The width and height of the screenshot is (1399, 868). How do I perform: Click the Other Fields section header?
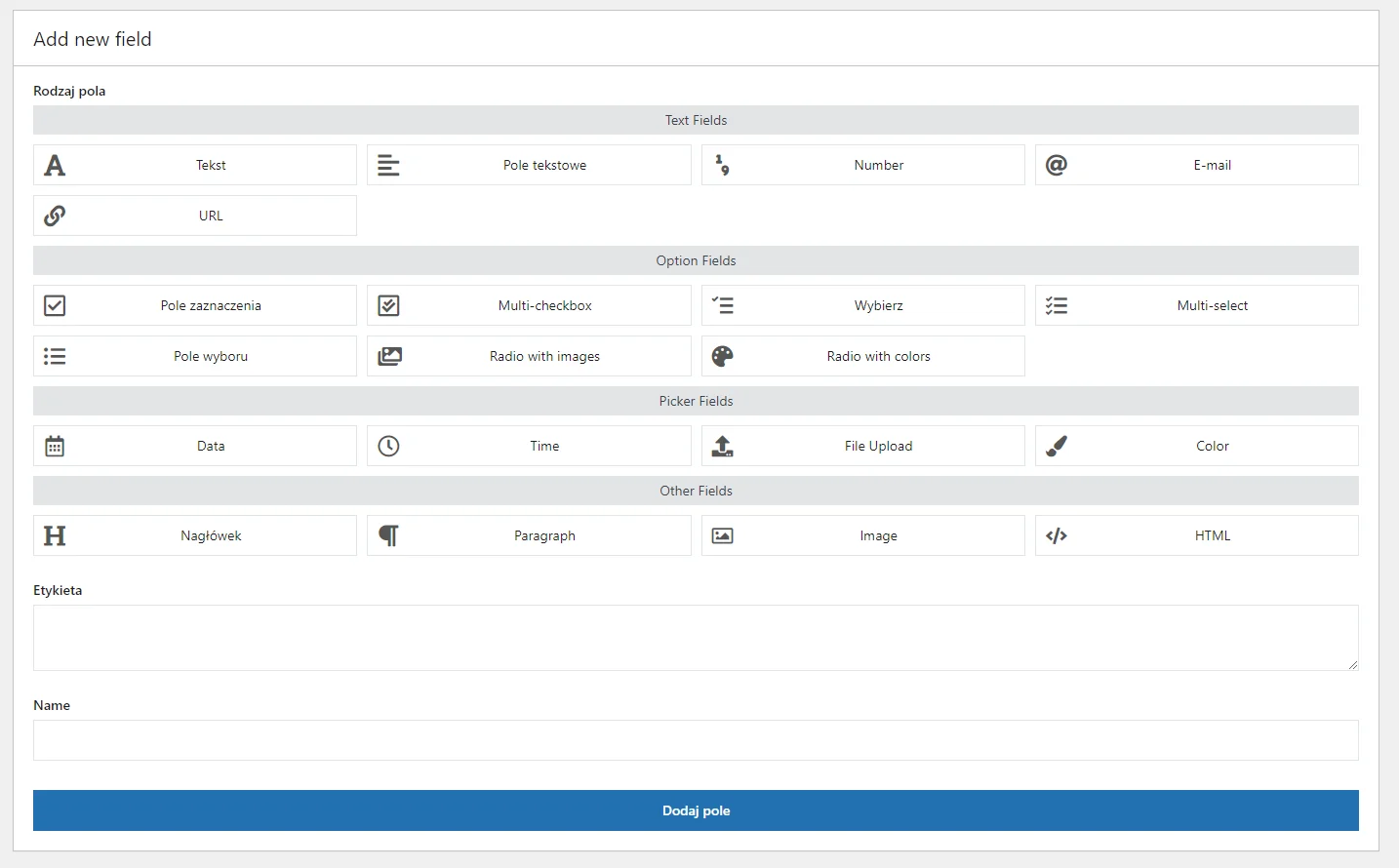tap(696, 491)
